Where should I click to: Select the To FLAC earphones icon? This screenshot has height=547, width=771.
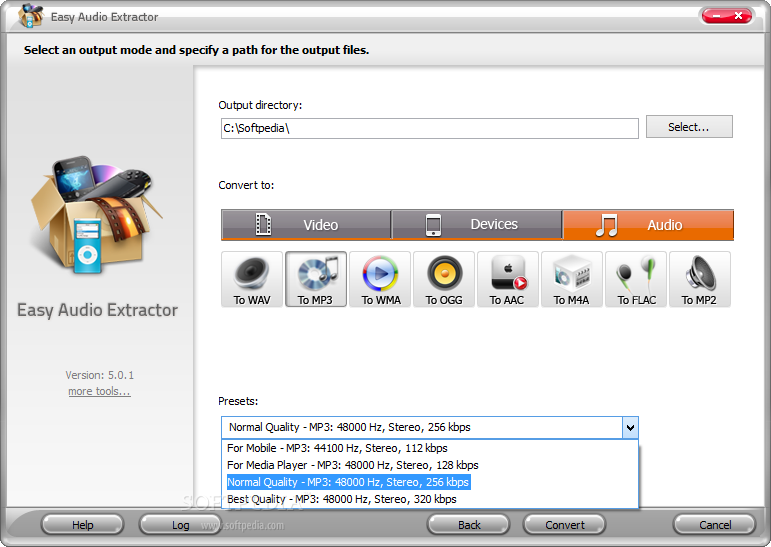coord(636,279)
